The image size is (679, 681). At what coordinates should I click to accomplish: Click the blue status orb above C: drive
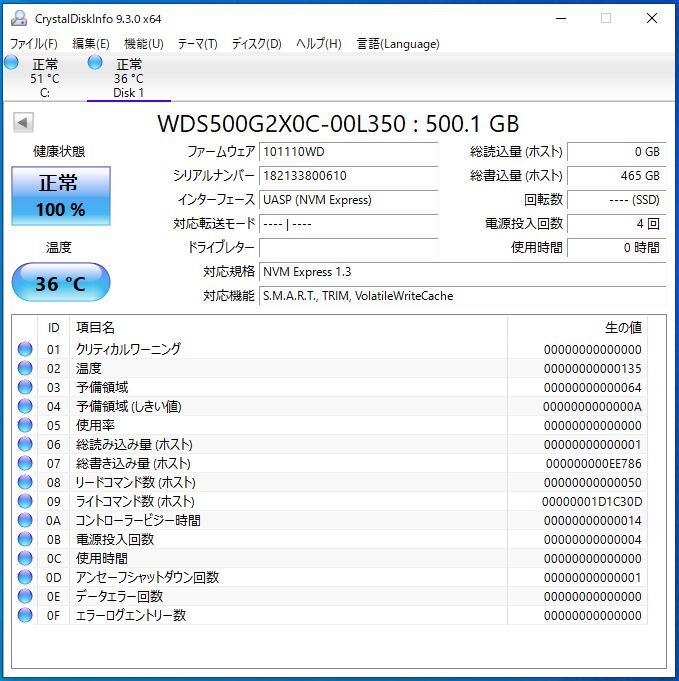(x=12, y=63)
